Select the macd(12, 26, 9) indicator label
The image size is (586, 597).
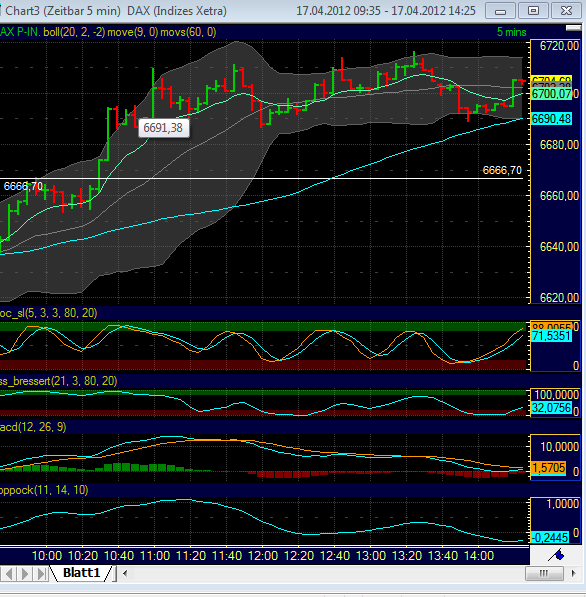tap(33, 427)
